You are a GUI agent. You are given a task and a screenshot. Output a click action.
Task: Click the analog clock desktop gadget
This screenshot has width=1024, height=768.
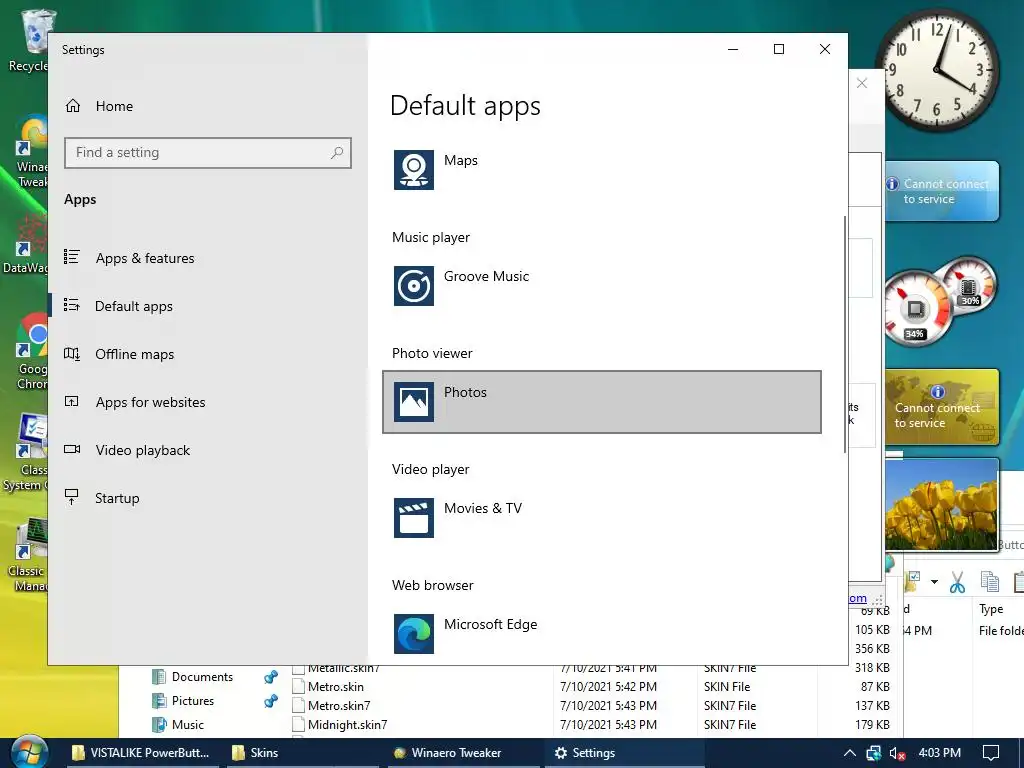937,68
